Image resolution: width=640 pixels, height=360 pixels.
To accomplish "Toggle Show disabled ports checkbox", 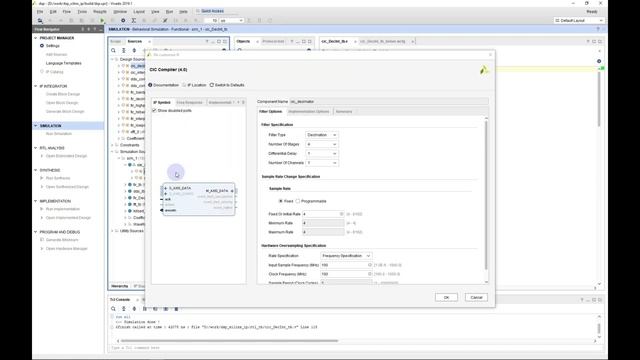I will (x=154, y=111).
